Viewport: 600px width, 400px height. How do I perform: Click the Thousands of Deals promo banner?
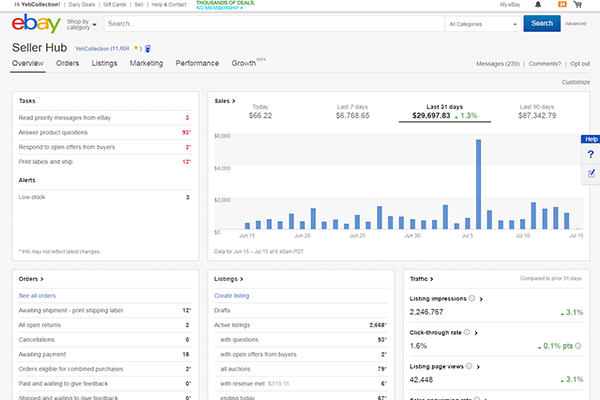225,5
